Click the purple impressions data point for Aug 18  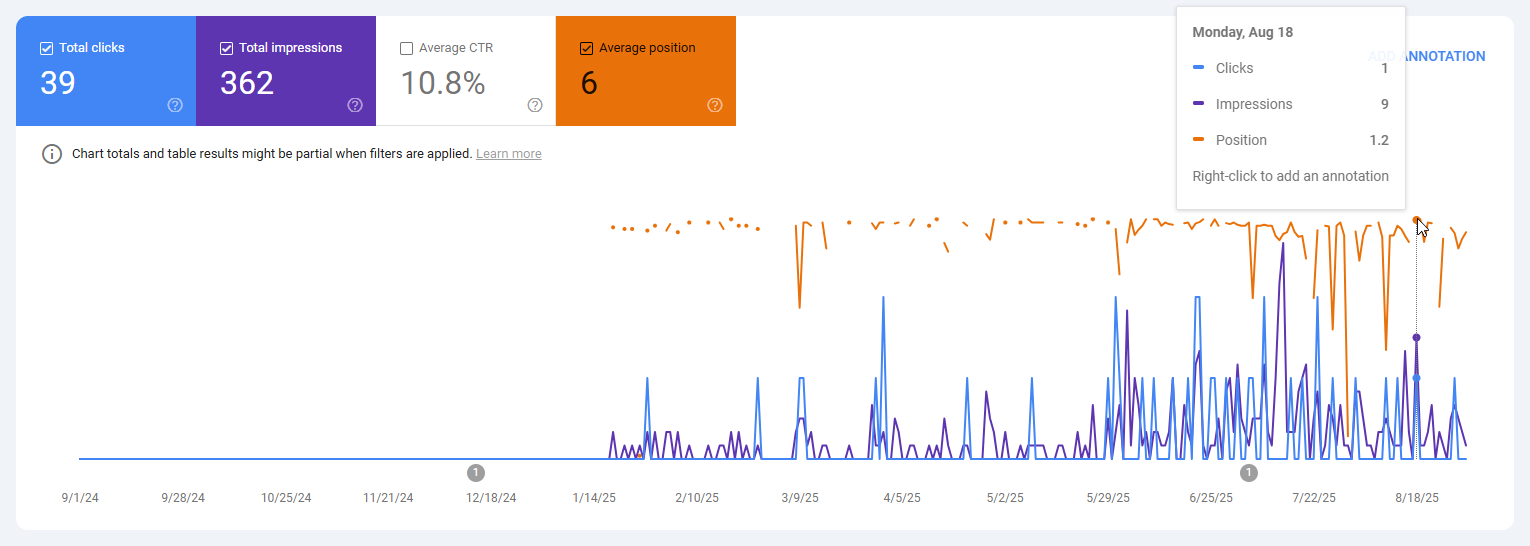(1416, 338)
